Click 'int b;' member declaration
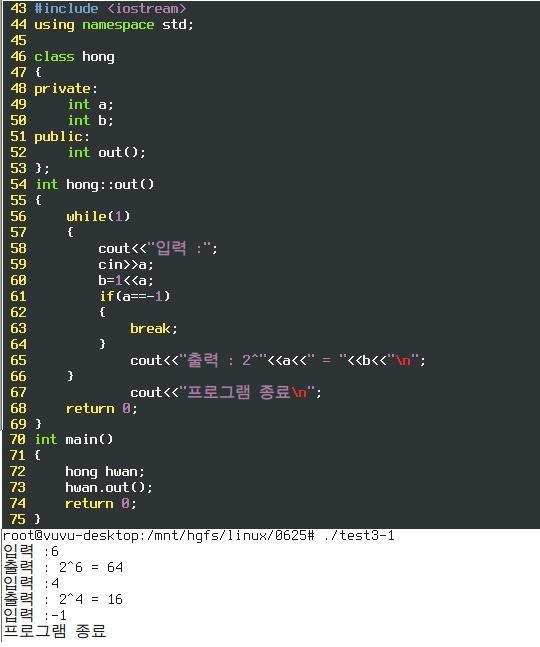540x647 pixels. pos(90,120)
